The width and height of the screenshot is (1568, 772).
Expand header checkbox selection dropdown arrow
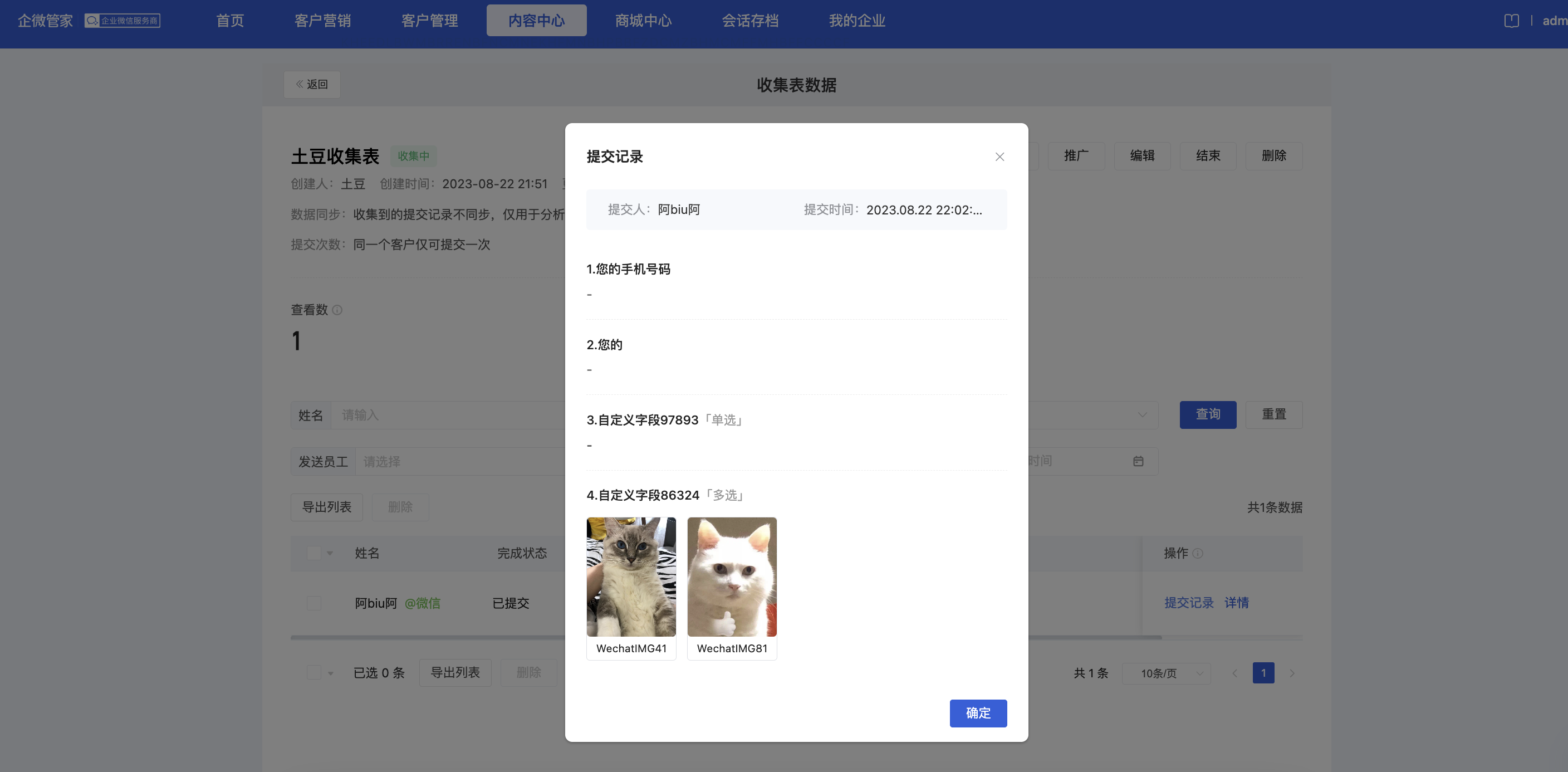click(330, 554)
